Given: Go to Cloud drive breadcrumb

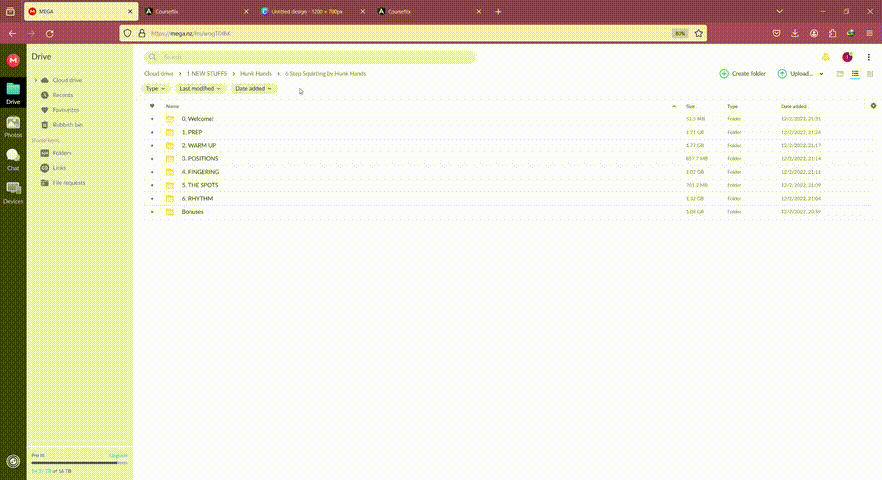Looking at the screenshot, I should pyautogui.click(x=159, y=74).
